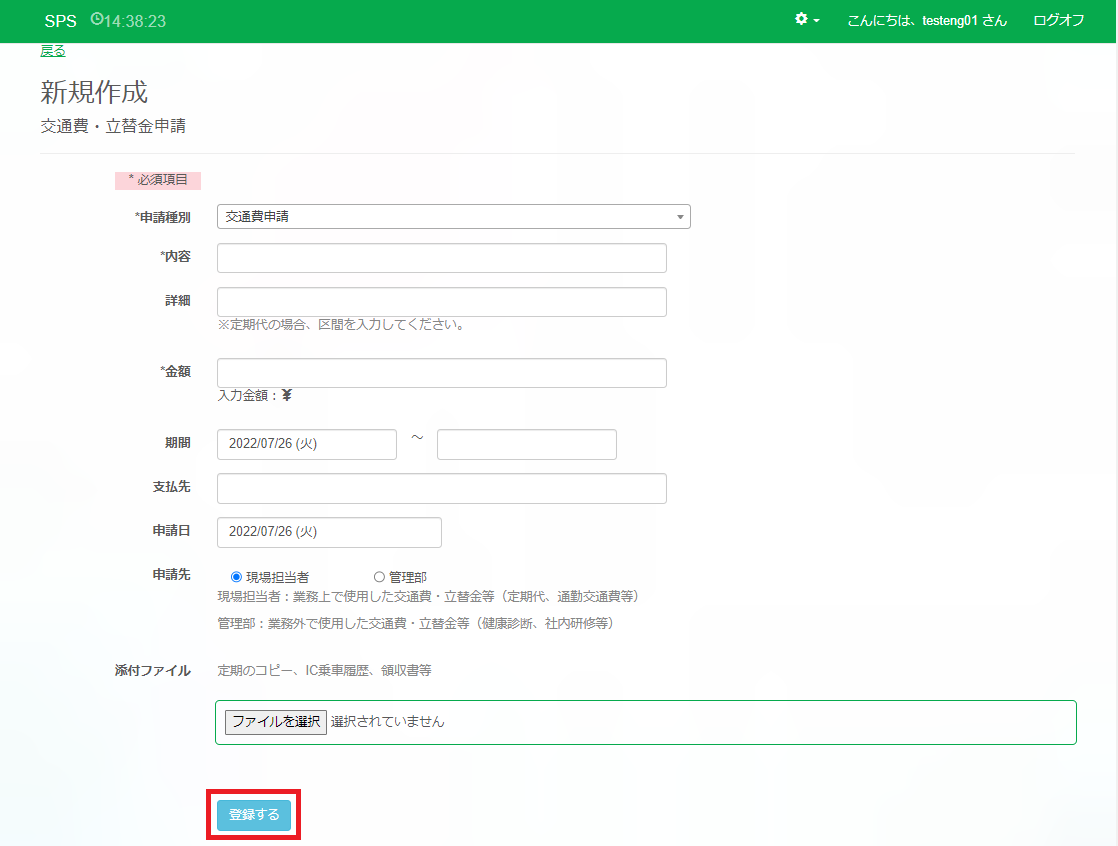The image size is (1118, 846).
Task: Click the こんにちは、testeng01 さん user menu
Action: pos(926,21)
